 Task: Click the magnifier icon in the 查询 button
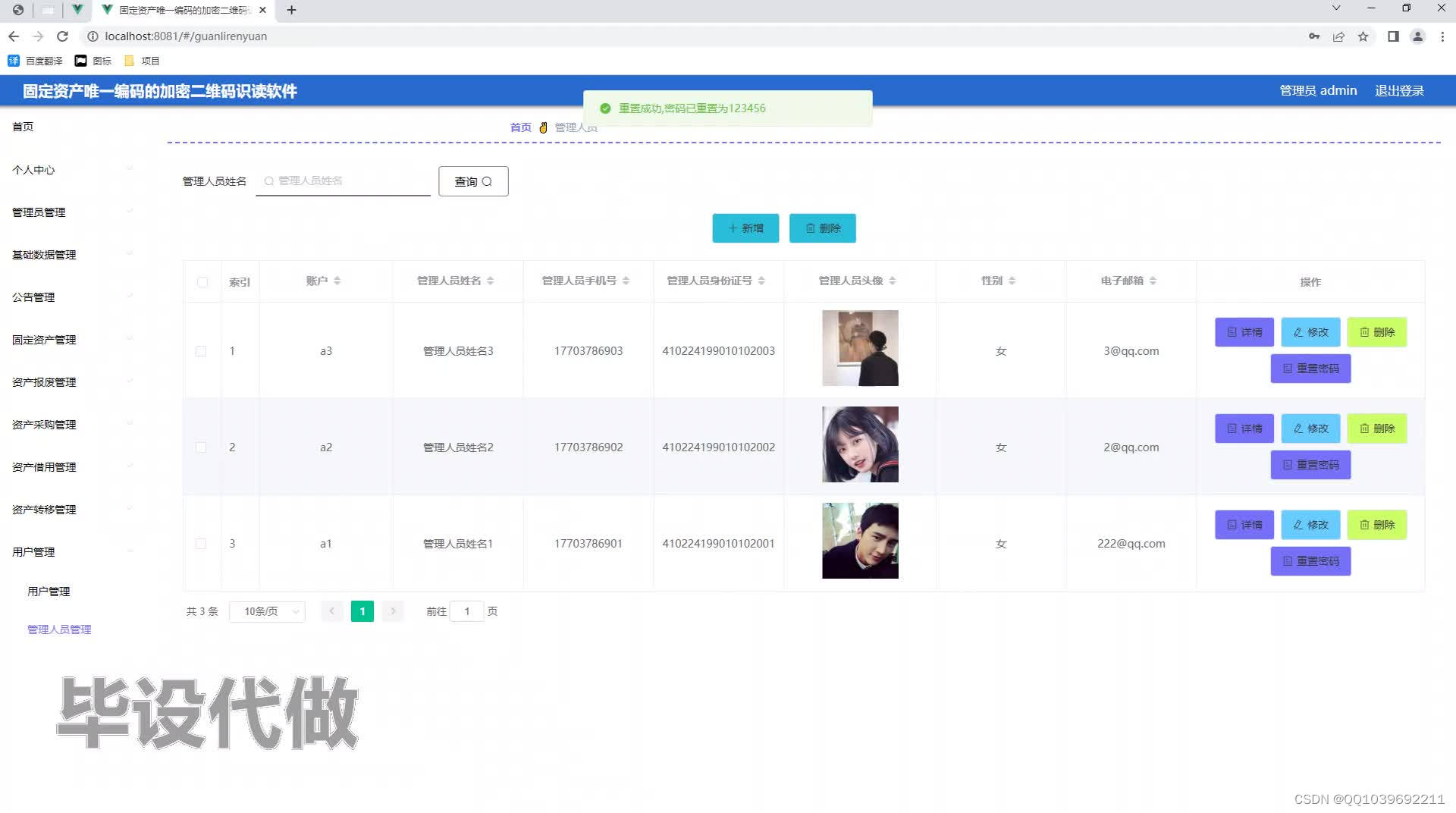click(488, 181)
